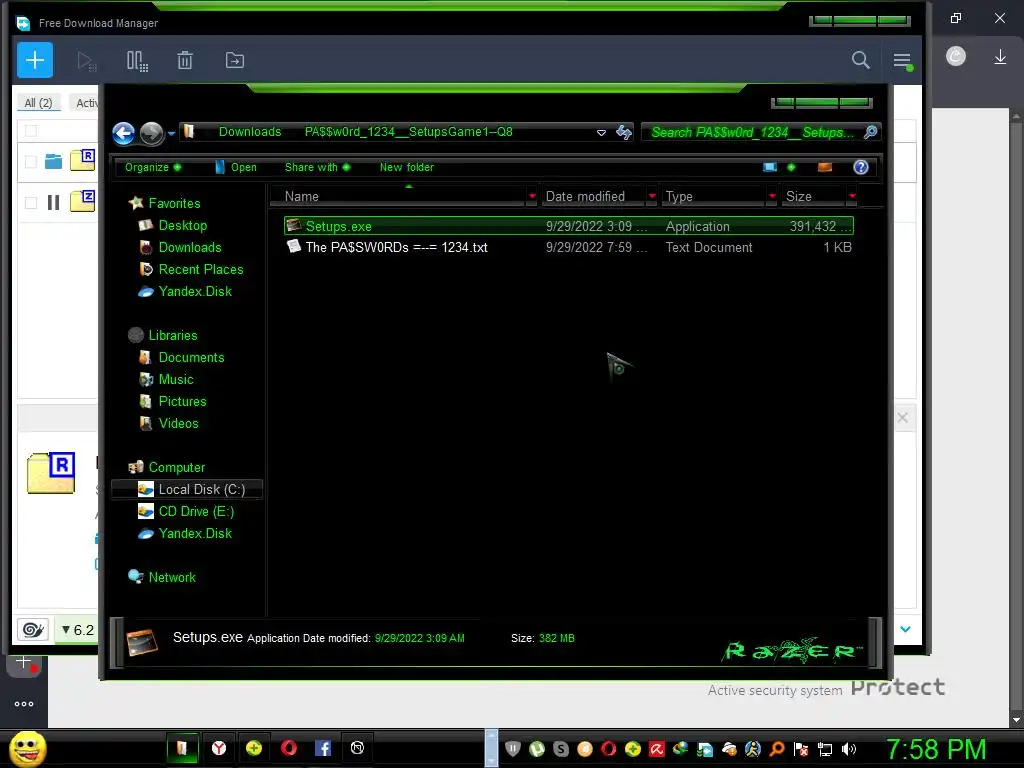The width and height of the screenshot is (1024, 768).
Task: Select the Setups.exe file
Action: point(569,226)
